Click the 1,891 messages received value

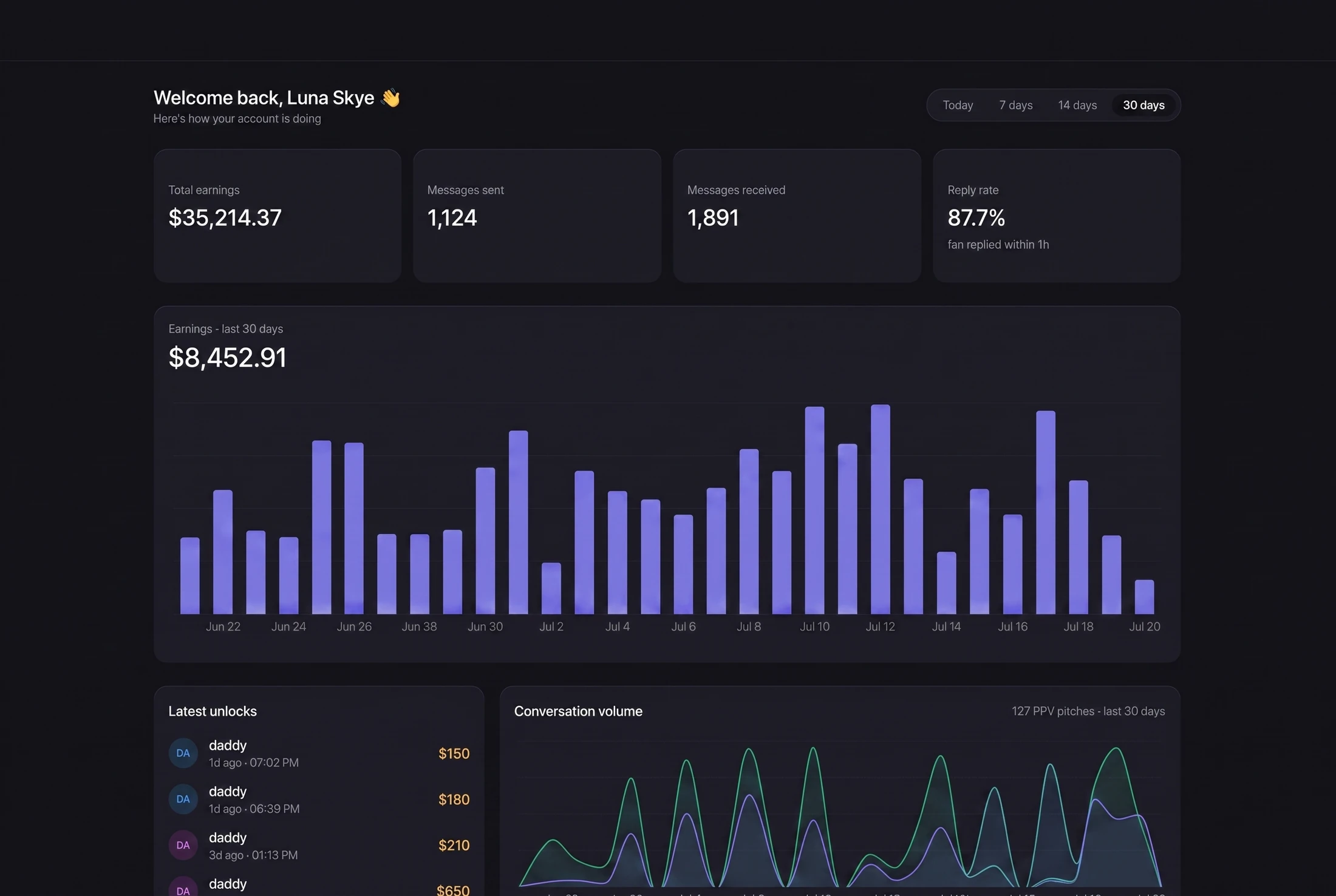(713, 217)
